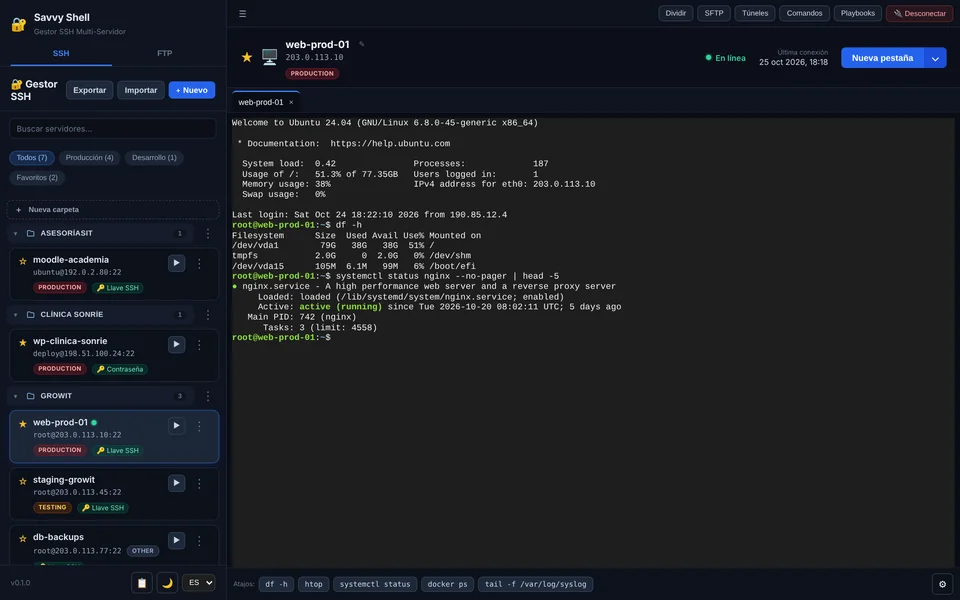Connect to wp-clinica-sonrie with play button
Viewport: 960px width, 600px height.
click(x=176, y=345)
